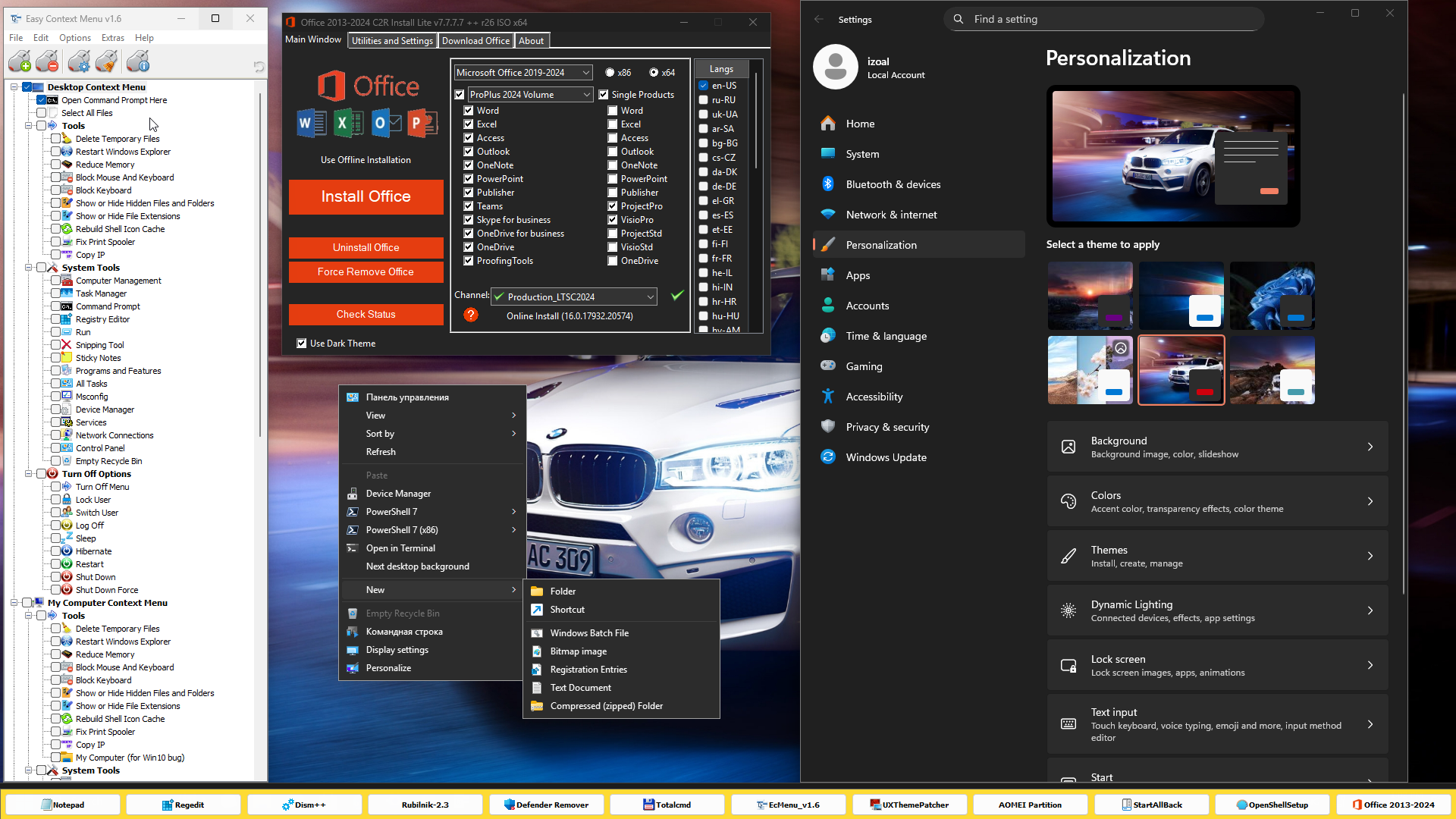
Task: Open the Bluetooth & devices settings page
Action: pyautogui.click(x=893, y=184)
